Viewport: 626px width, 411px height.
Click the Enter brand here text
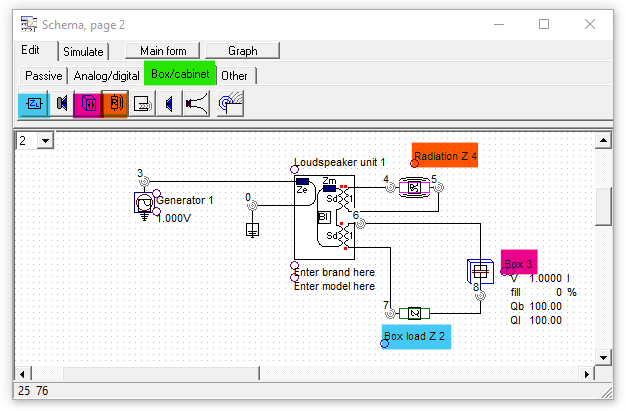(334, 272)
